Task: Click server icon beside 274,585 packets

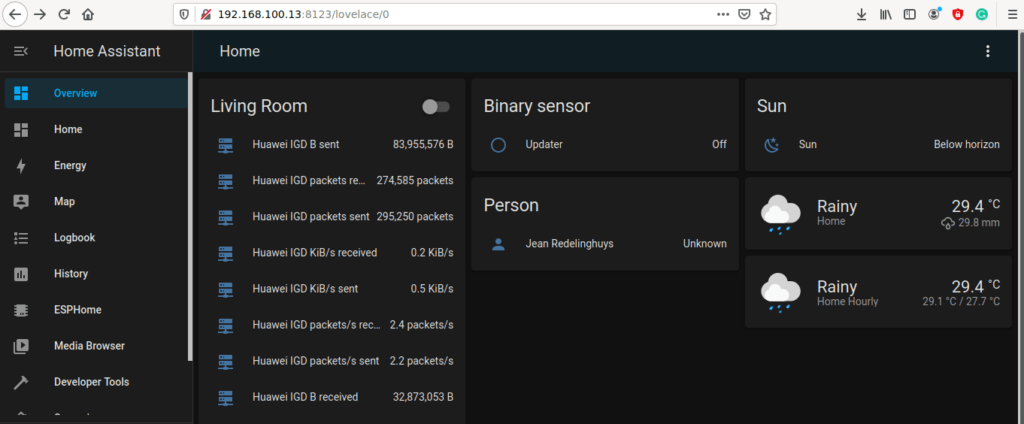Action: (x=225, y=180)
